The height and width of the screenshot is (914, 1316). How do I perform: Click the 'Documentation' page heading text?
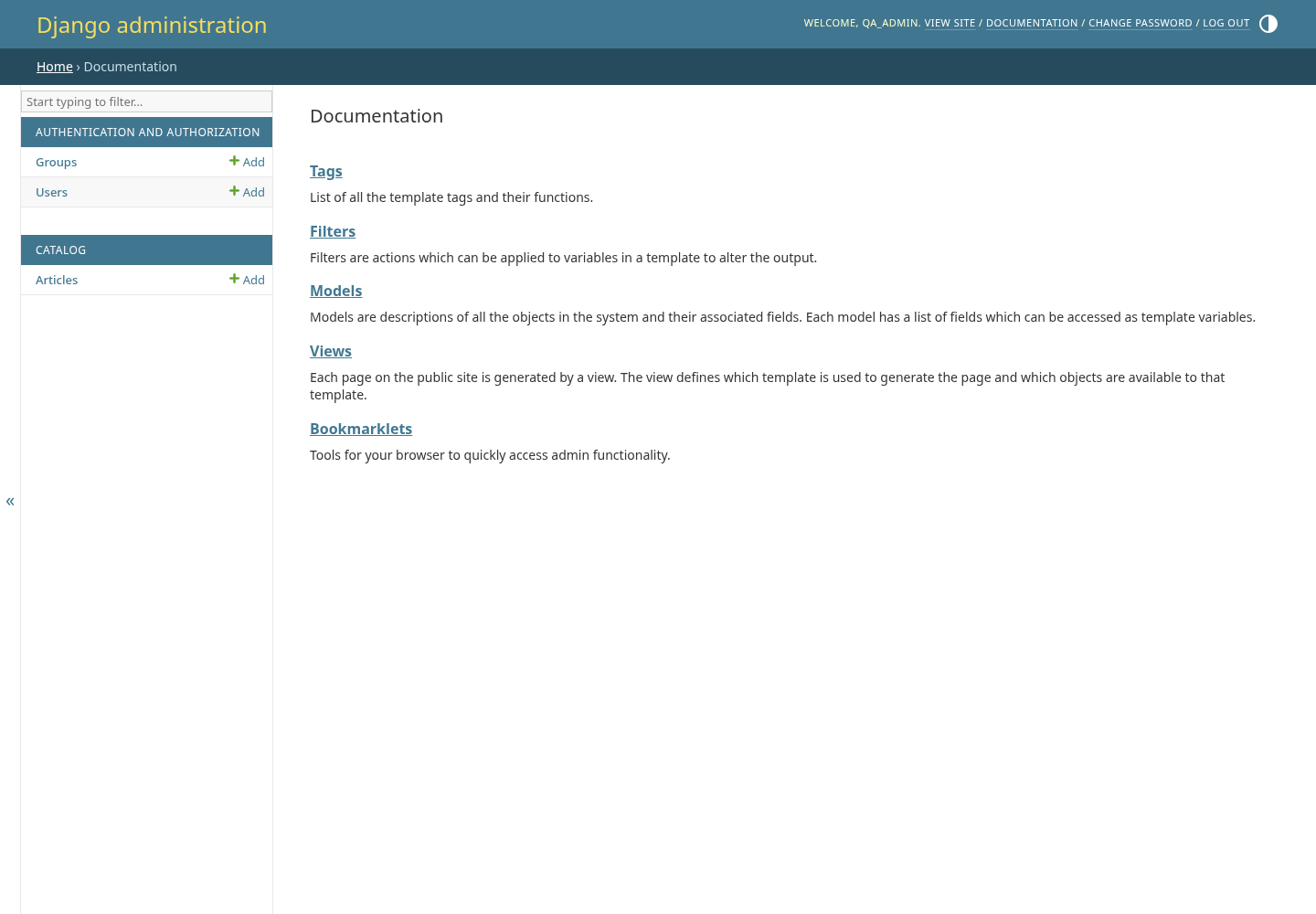[x=377, y=116]
